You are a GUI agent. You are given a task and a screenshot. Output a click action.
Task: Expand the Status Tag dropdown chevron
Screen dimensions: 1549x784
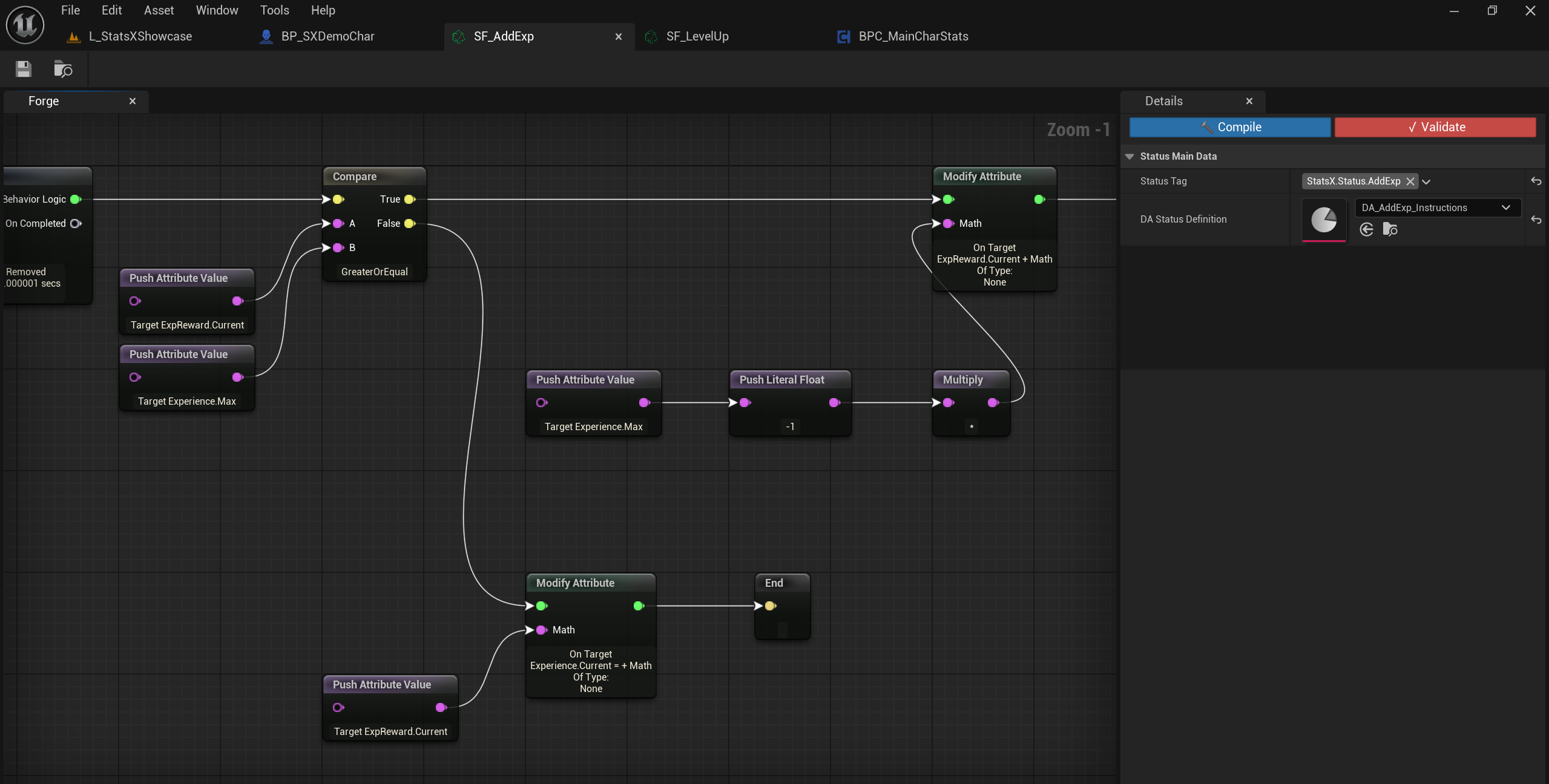pyautogui.click(x=1426, y=181)
